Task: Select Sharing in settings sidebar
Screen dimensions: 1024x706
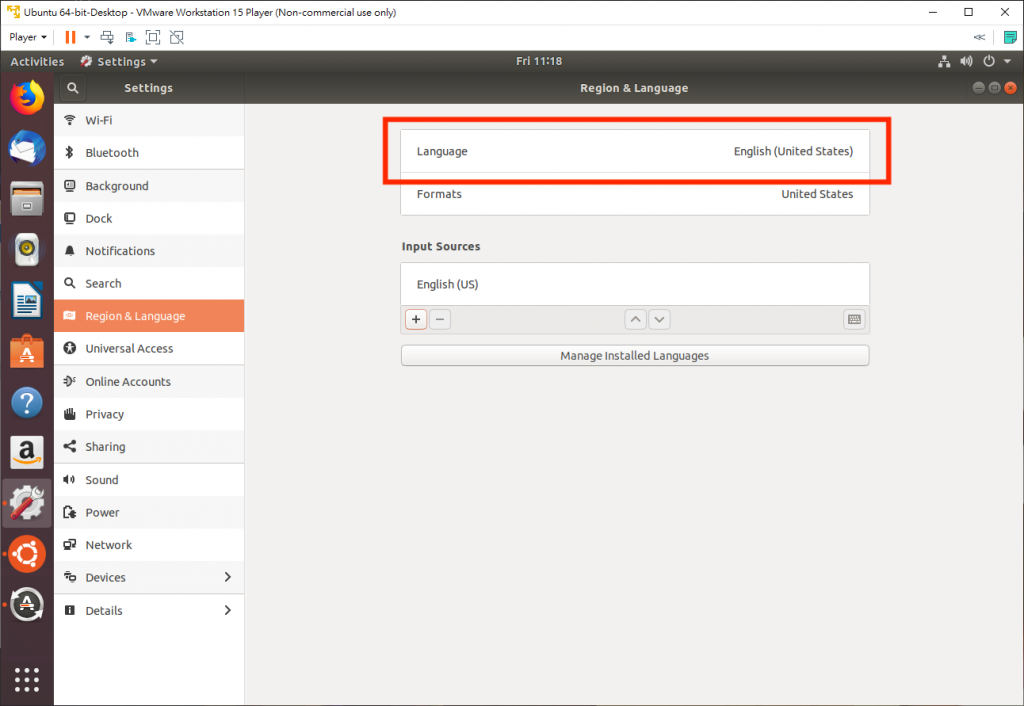Action: click(150, 447)
